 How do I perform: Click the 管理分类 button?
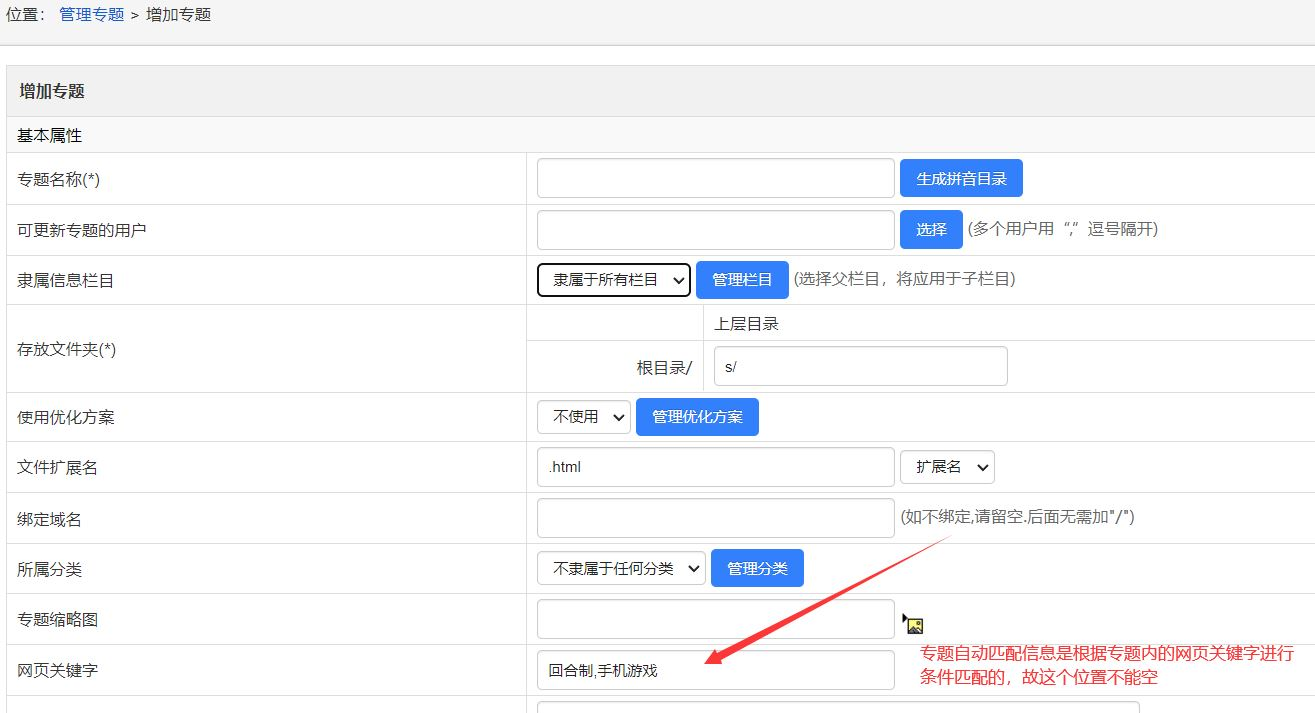pos(757,568)
